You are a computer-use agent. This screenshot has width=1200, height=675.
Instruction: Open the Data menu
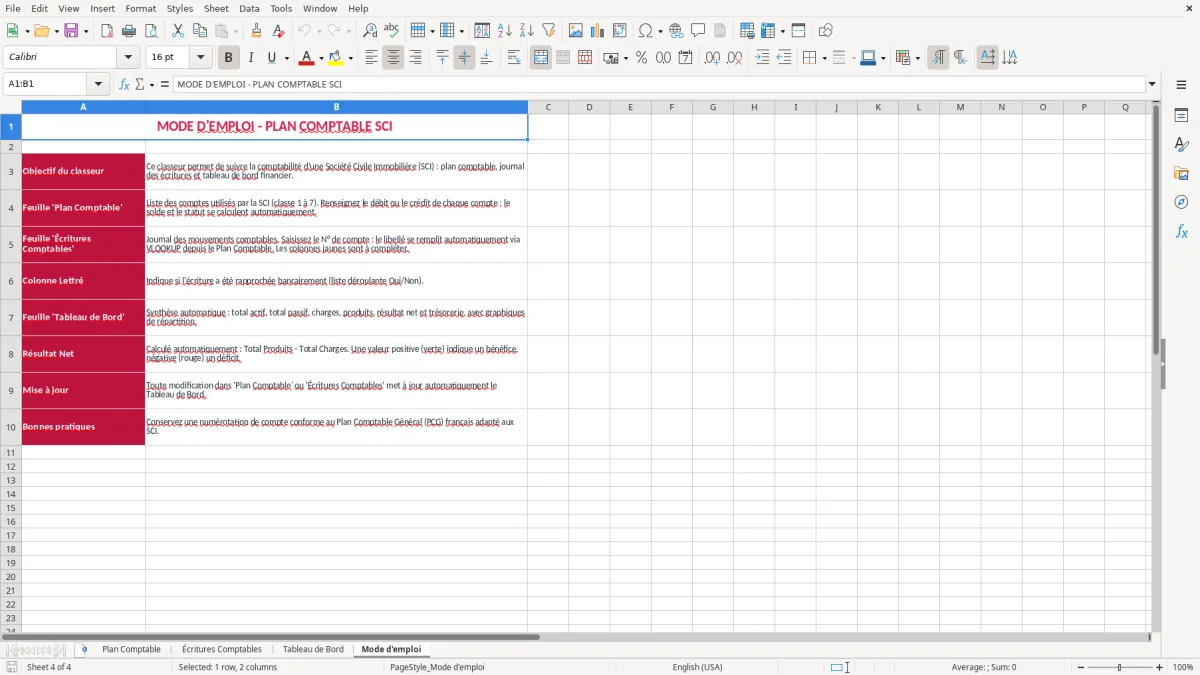click(249, 8)
